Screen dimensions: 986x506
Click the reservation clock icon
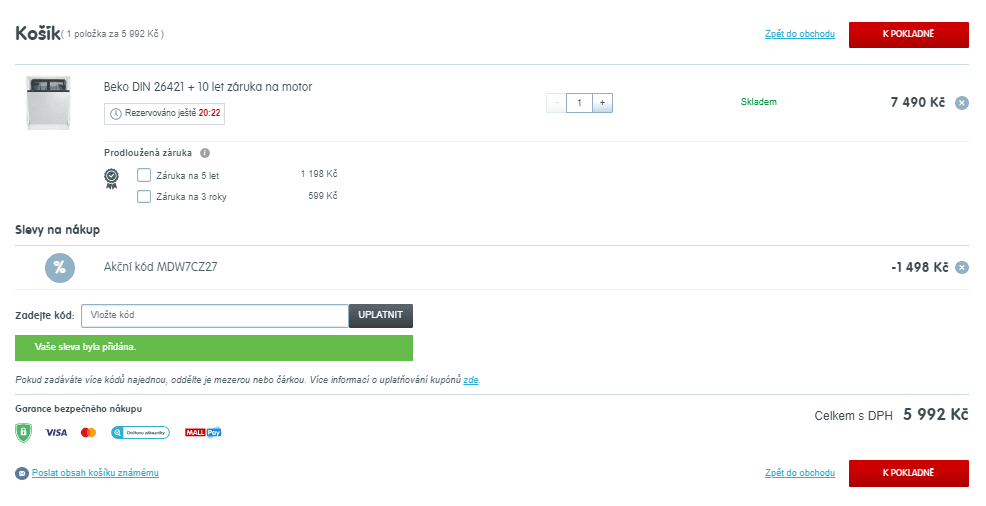click(x=116, y=114)
